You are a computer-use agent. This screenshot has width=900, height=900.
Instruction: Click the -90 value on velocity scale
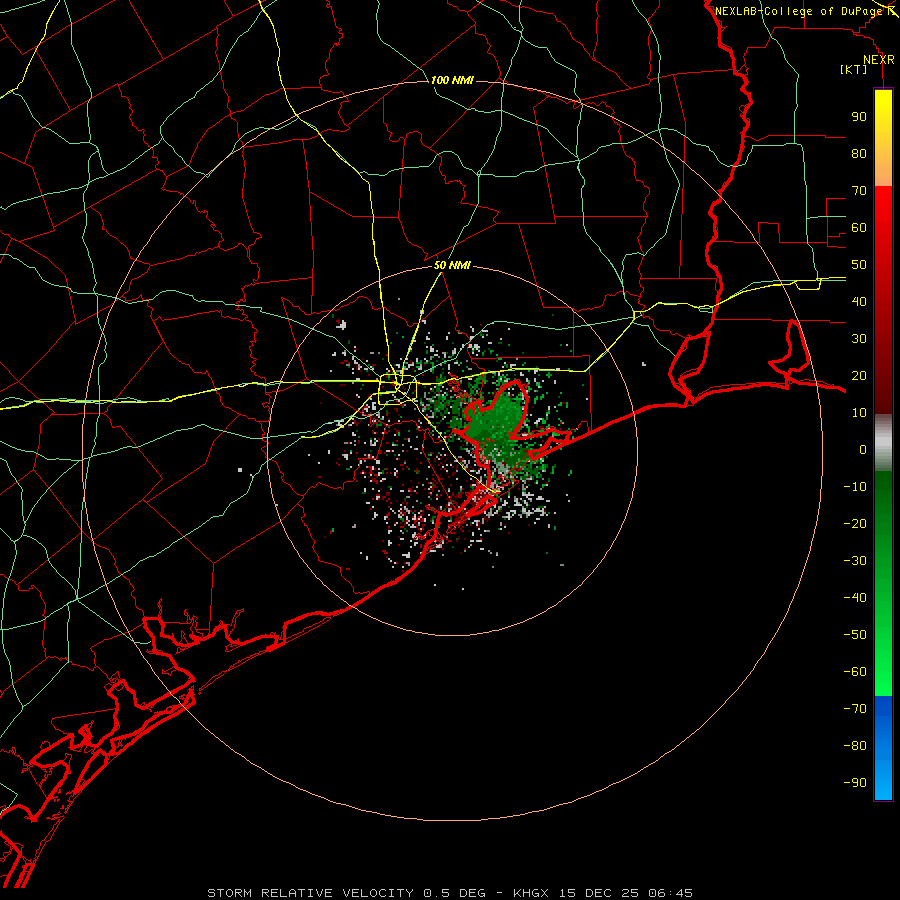click(x=855, y=783)
